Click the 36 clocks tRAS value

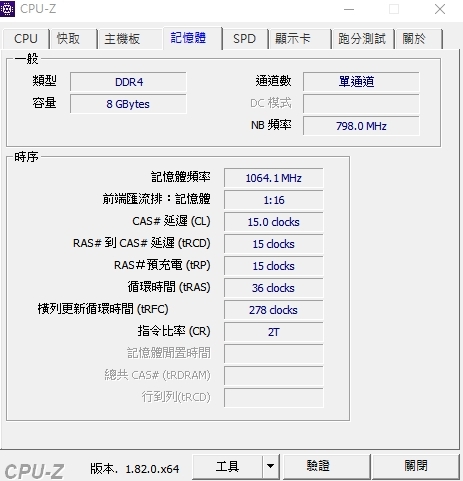click(274, 288)
